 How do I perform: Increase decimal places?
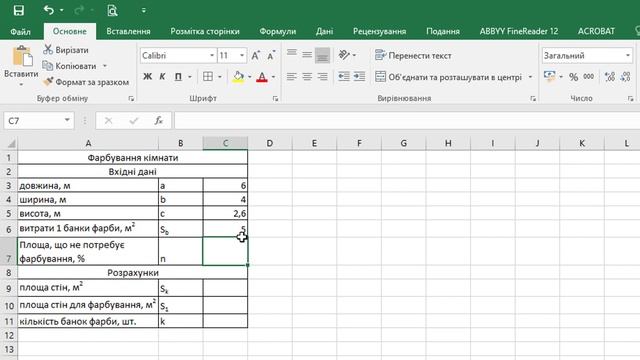610,77
